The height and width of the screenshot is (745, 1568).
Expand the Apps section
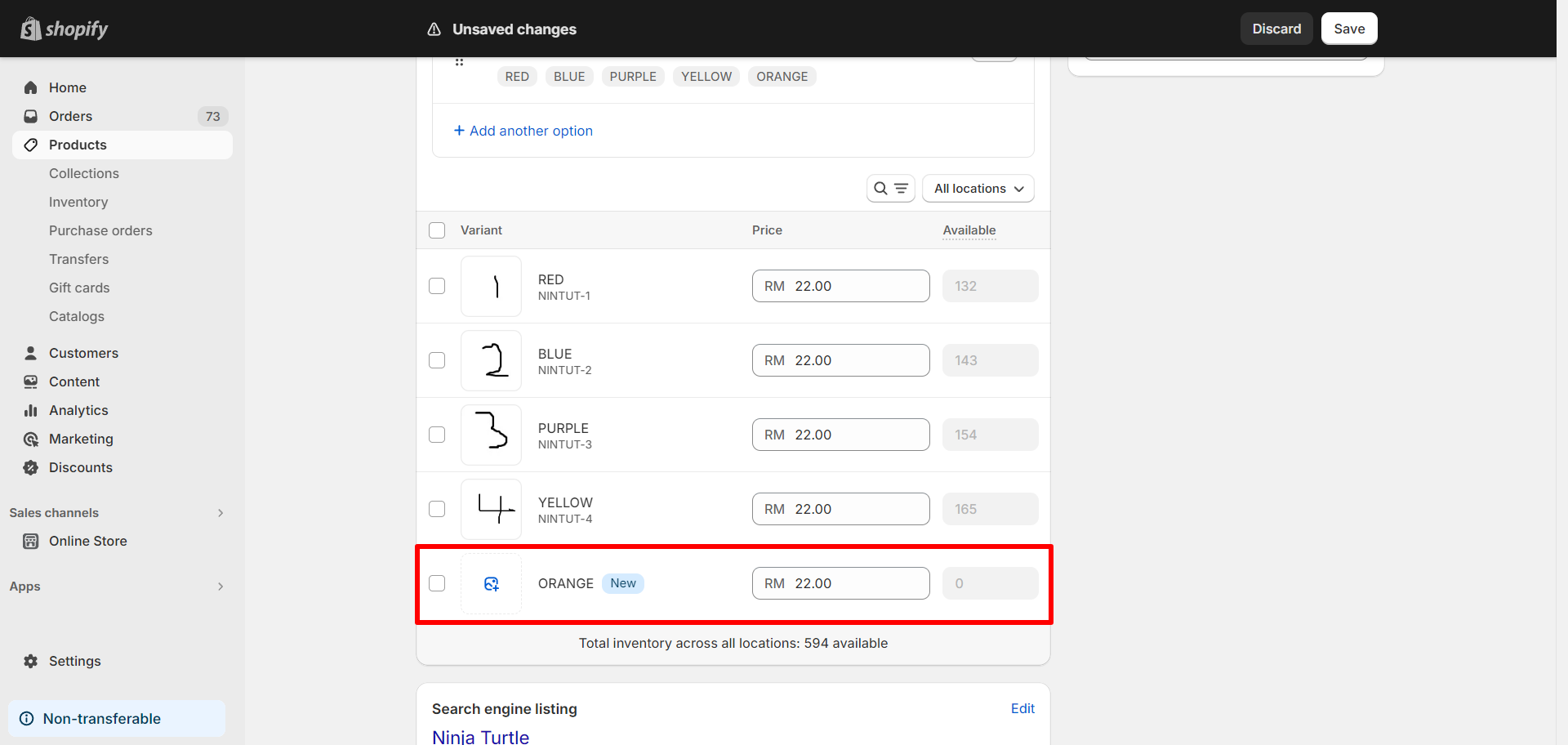[220, 587]
